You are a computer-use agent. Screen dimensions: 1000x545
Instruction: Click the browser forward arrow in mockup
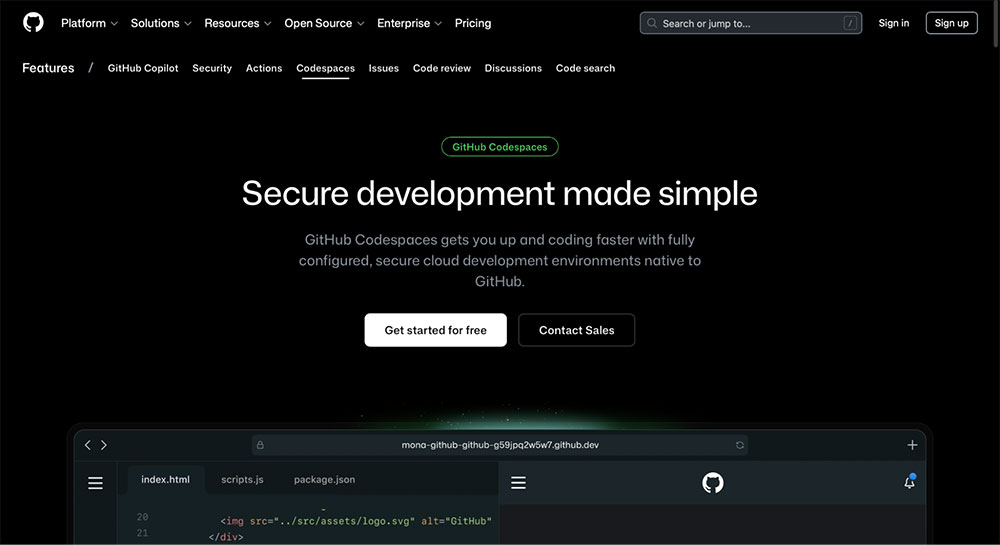click(104, 445)
